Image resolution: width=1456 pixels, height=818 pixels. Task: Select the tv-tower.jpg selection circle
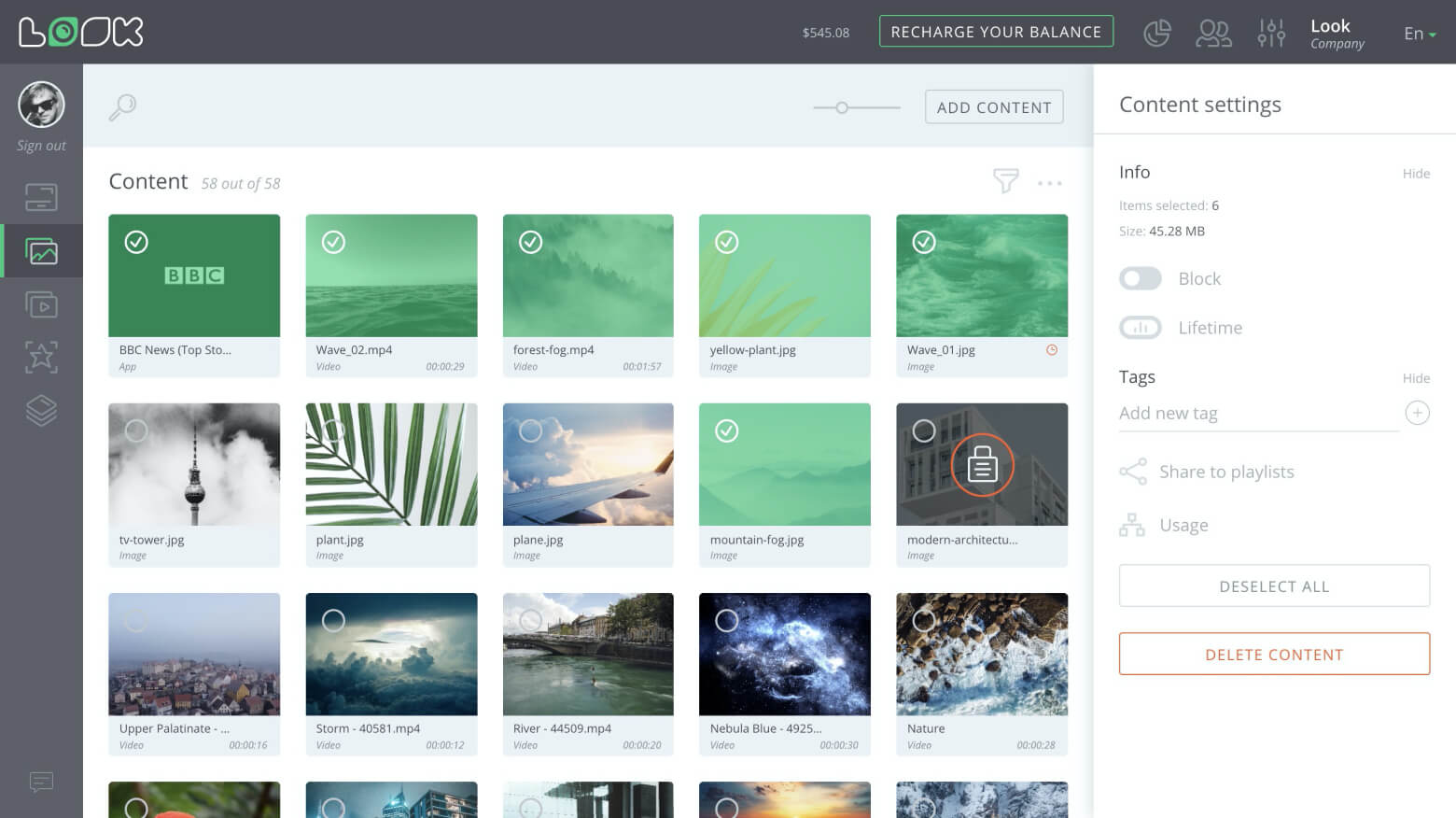click(x=136, y=430)
